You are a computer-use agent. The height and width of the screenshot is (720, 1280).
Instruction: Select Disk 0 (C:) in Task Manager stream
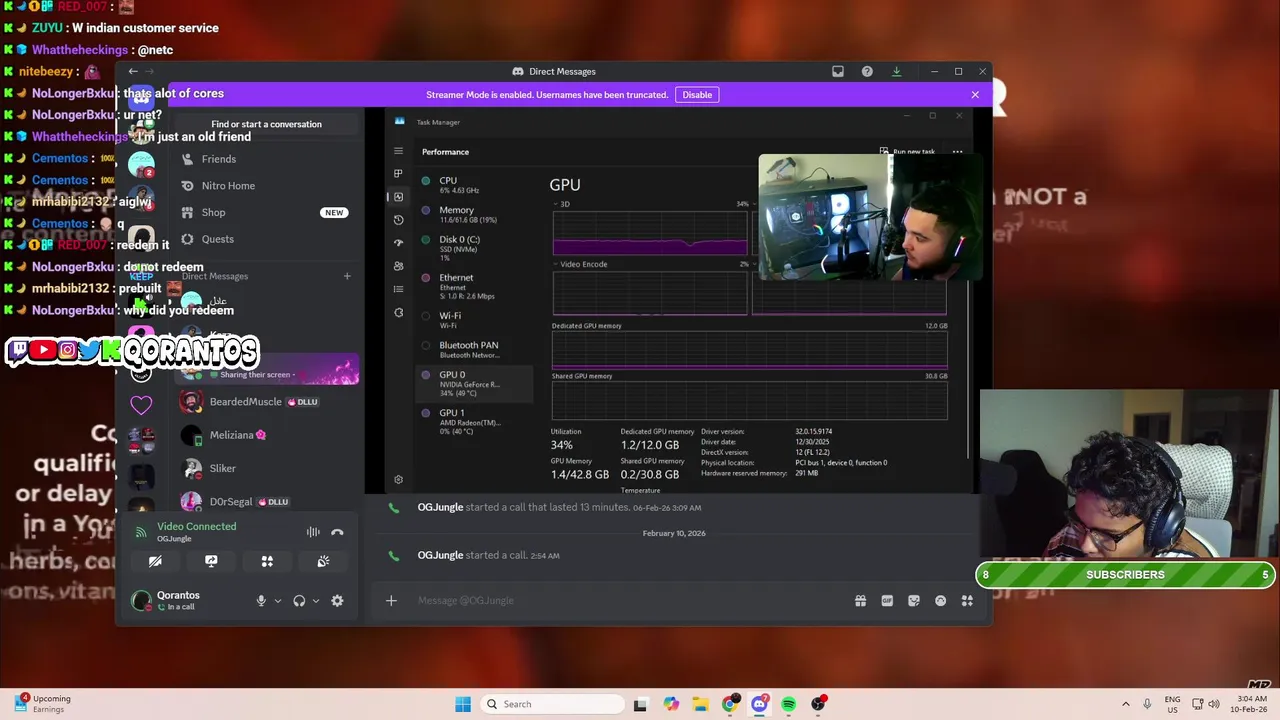pos(475,247)
